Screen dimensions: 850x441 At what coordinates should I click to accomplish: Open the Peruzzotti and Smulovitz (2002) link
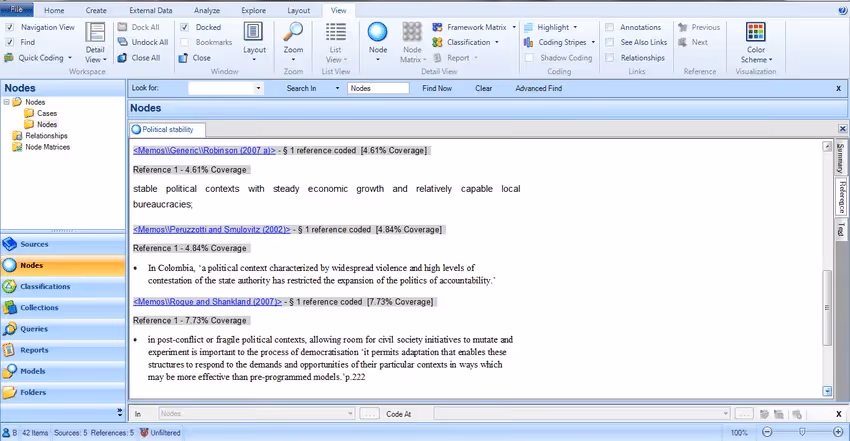[212, 230]
